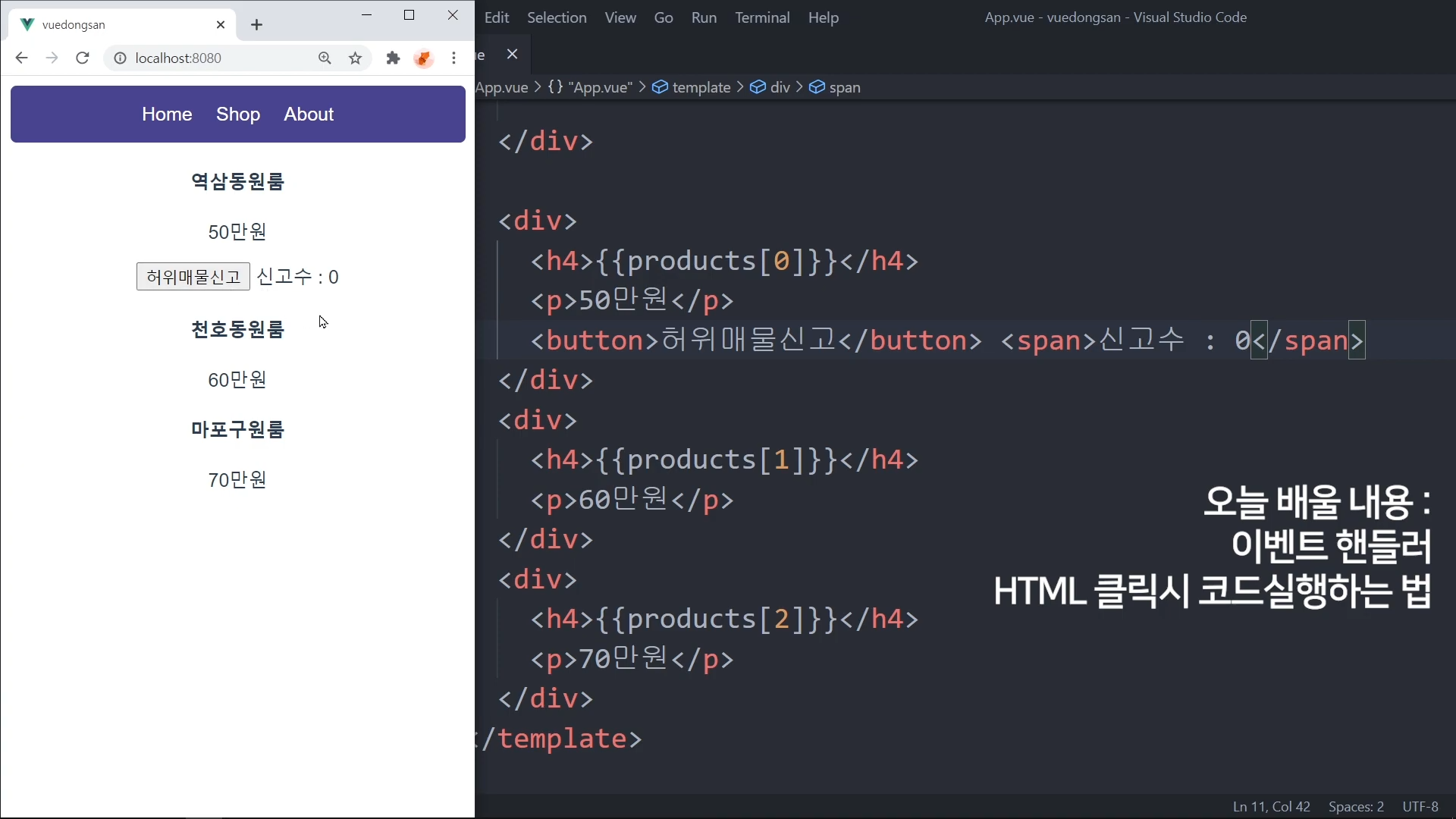This screenshot has height=819, width=1456.
Task: Click the site information icon by localhost
Action: click(x=120, y=58)
